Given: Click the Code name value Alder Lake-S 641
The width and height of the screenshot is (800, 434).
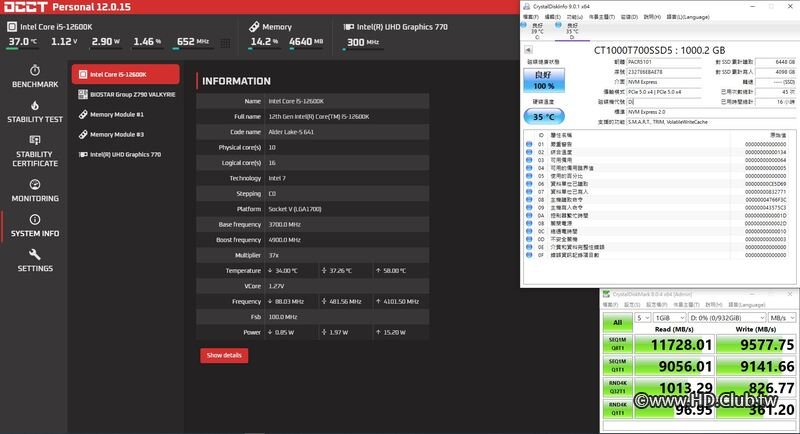Looking at the screenshot, I should 291,132.
